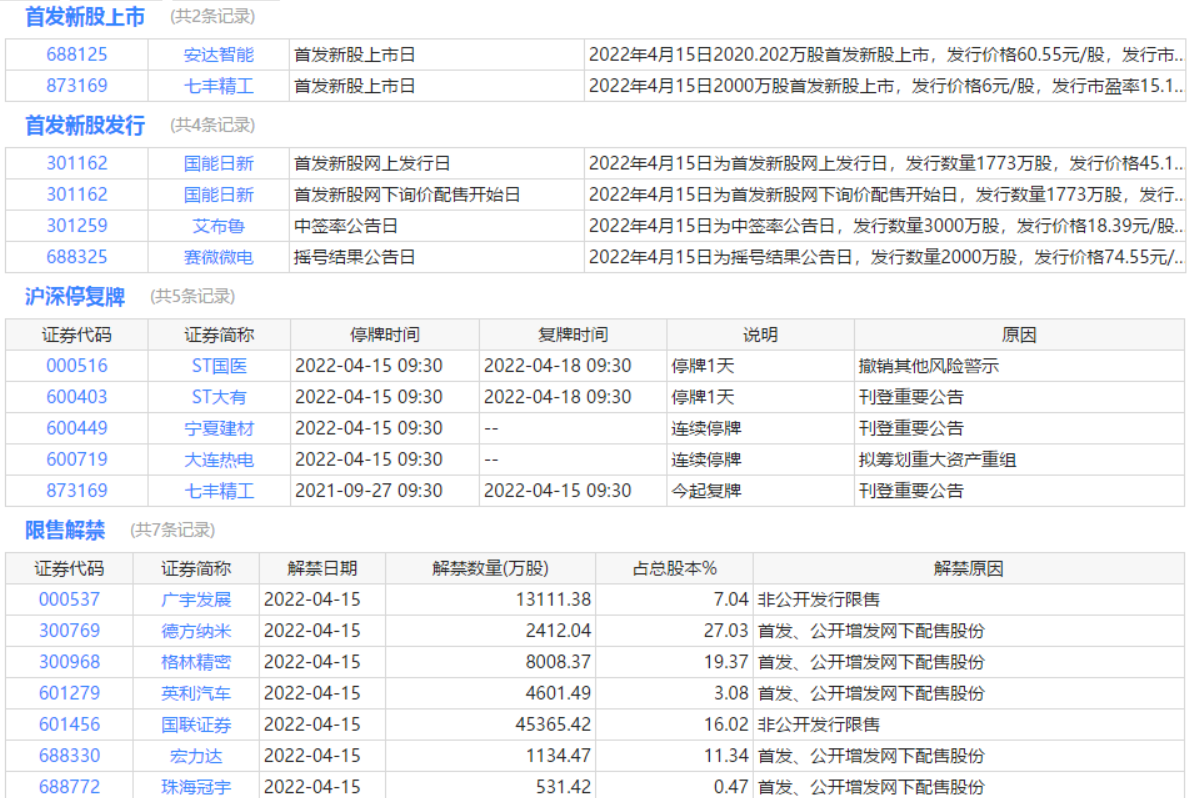Click the 解禁日期 column header
This screenshot has height=798, width=1198.
click(x=322, y=569)
